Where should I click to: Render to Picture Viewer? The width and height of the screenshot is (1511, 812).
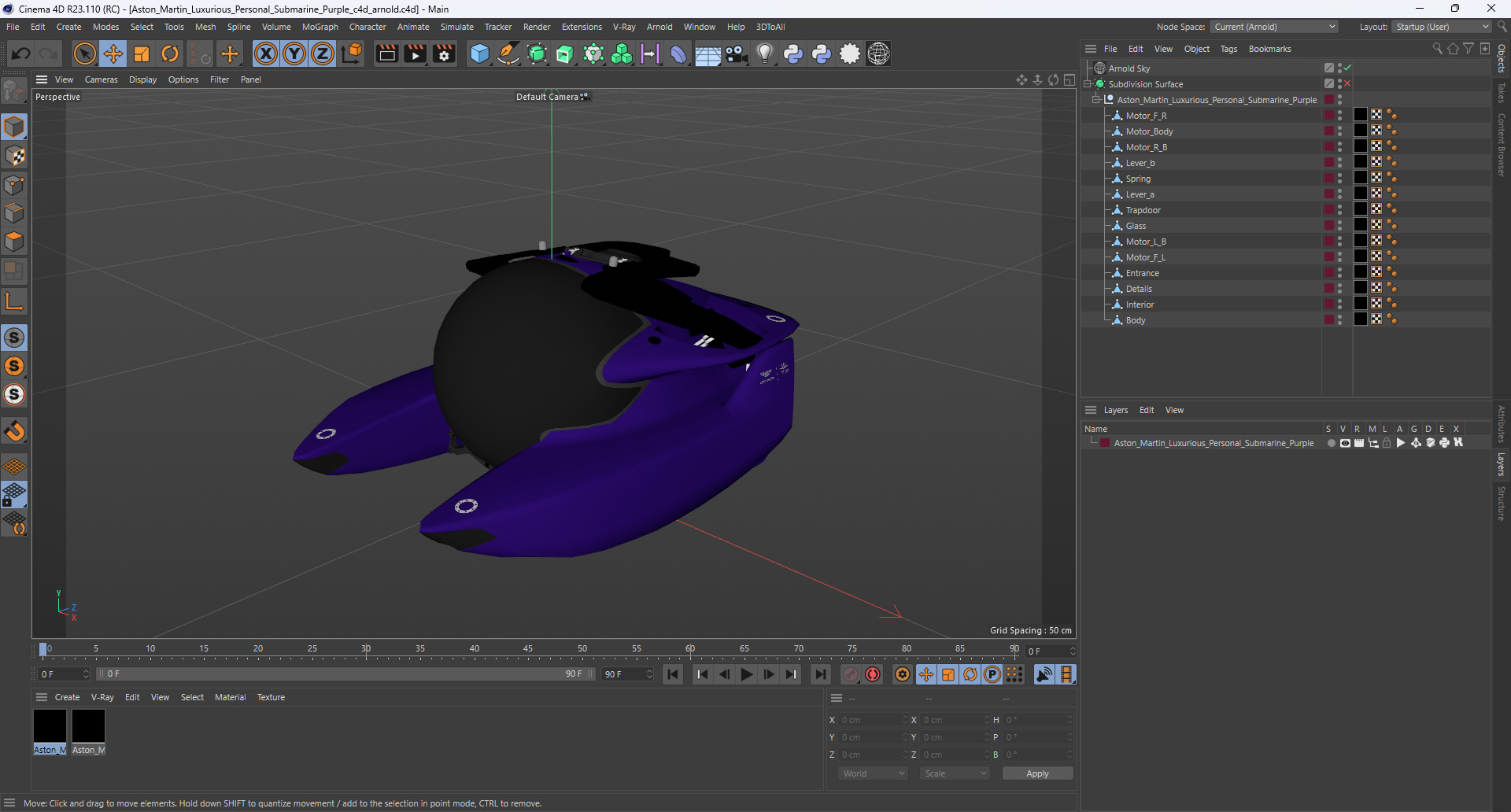point(415,54)
